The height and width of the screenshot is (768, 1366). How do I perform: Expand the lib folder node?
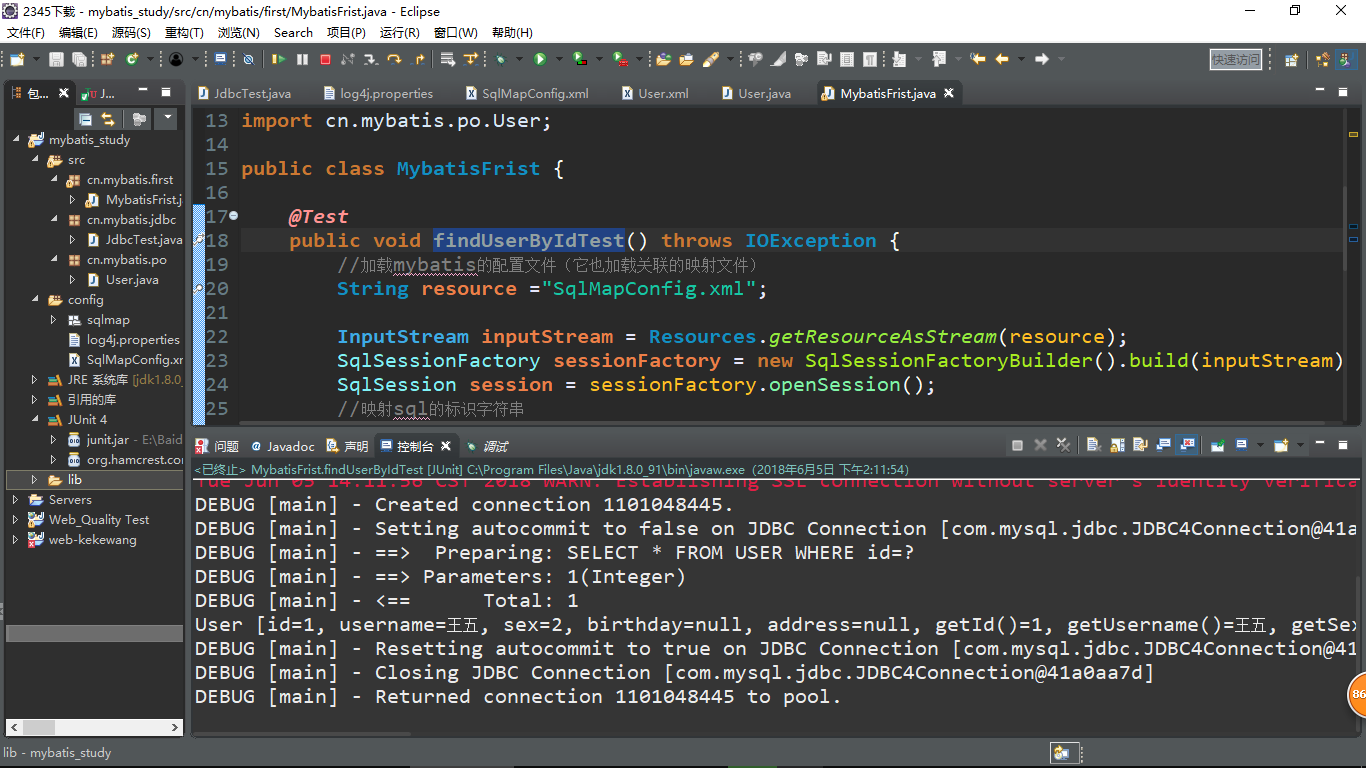click(35, 480)
